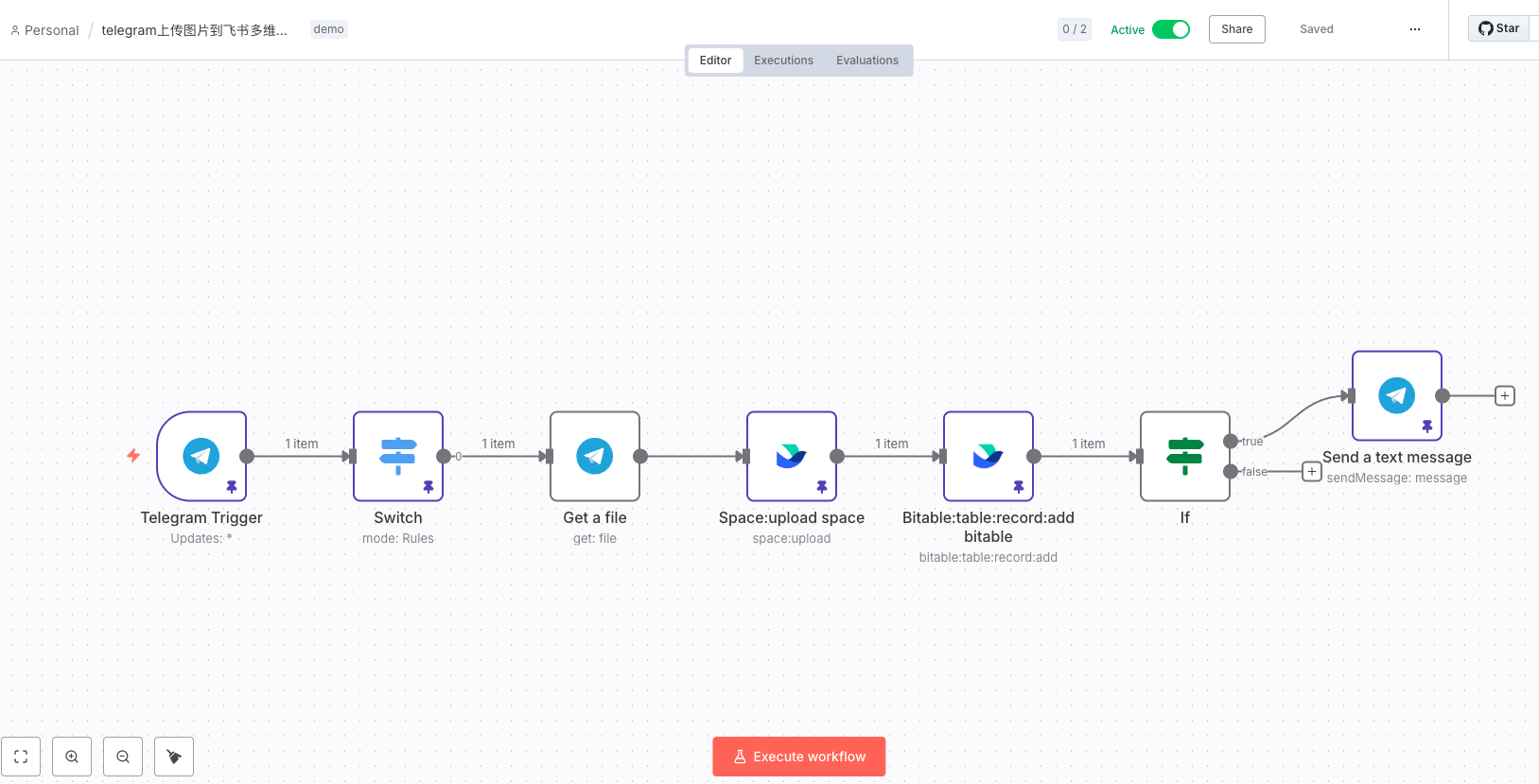Image resolution: width=1539 pixels, height=784 pixels.
Task: Add a node on the If false branch
Action: coord(1311,471)
